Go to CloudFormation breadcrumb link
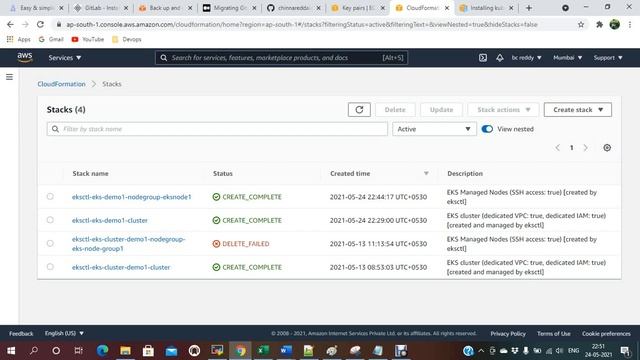The height and width of the screenshot is (360, 640). 61,84
